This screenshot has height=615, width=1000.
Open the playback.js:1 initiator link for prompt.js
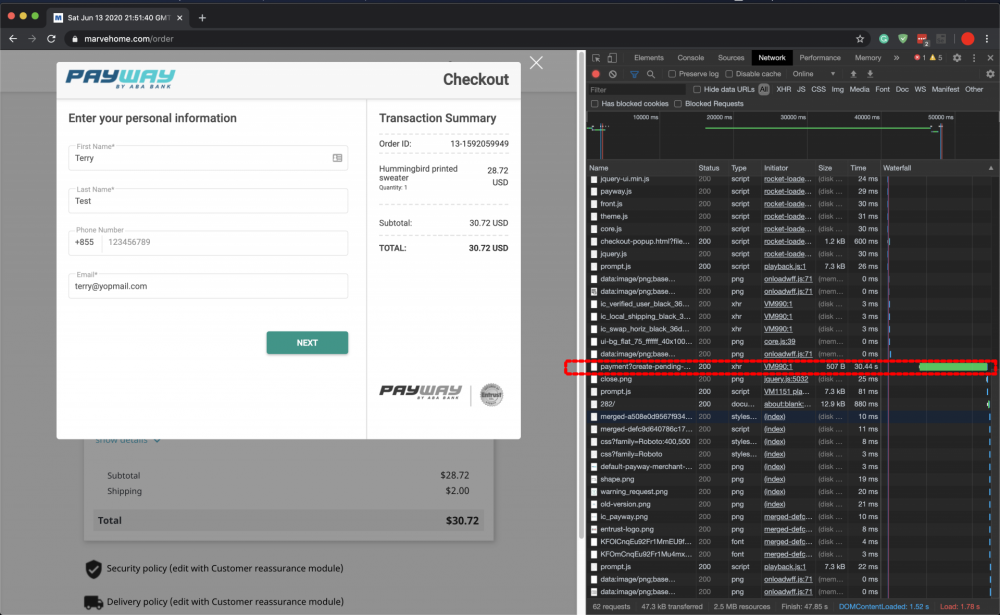[x=784, y=267]
